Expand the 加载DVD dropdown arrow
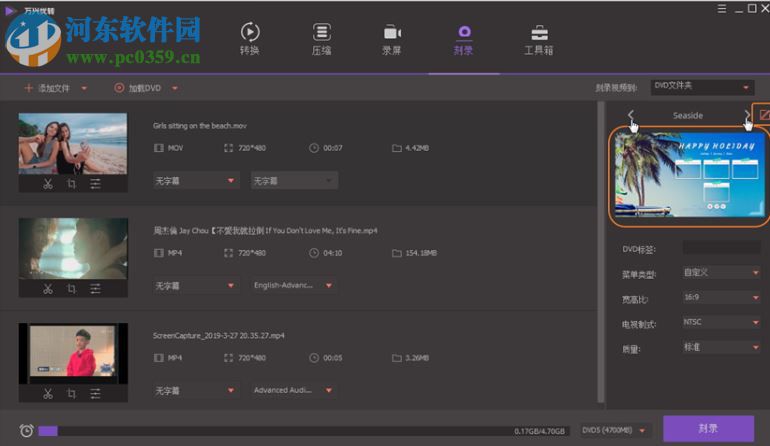770x446 pixels. pyautogui.click(x=175, y=88)
